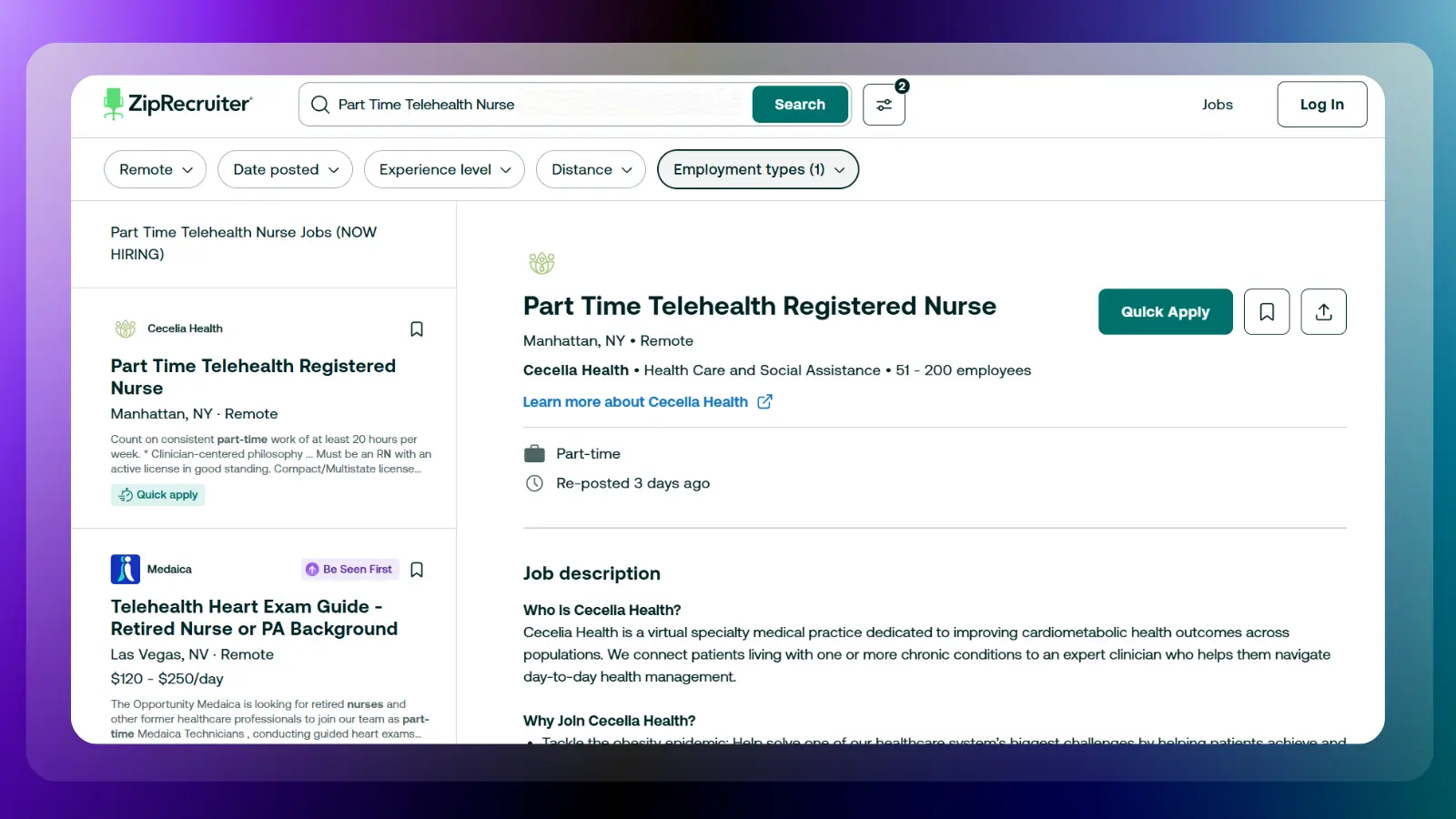Open the Distance dropdown
Viewport: 1456px width, 819px height.
point(591,169)
